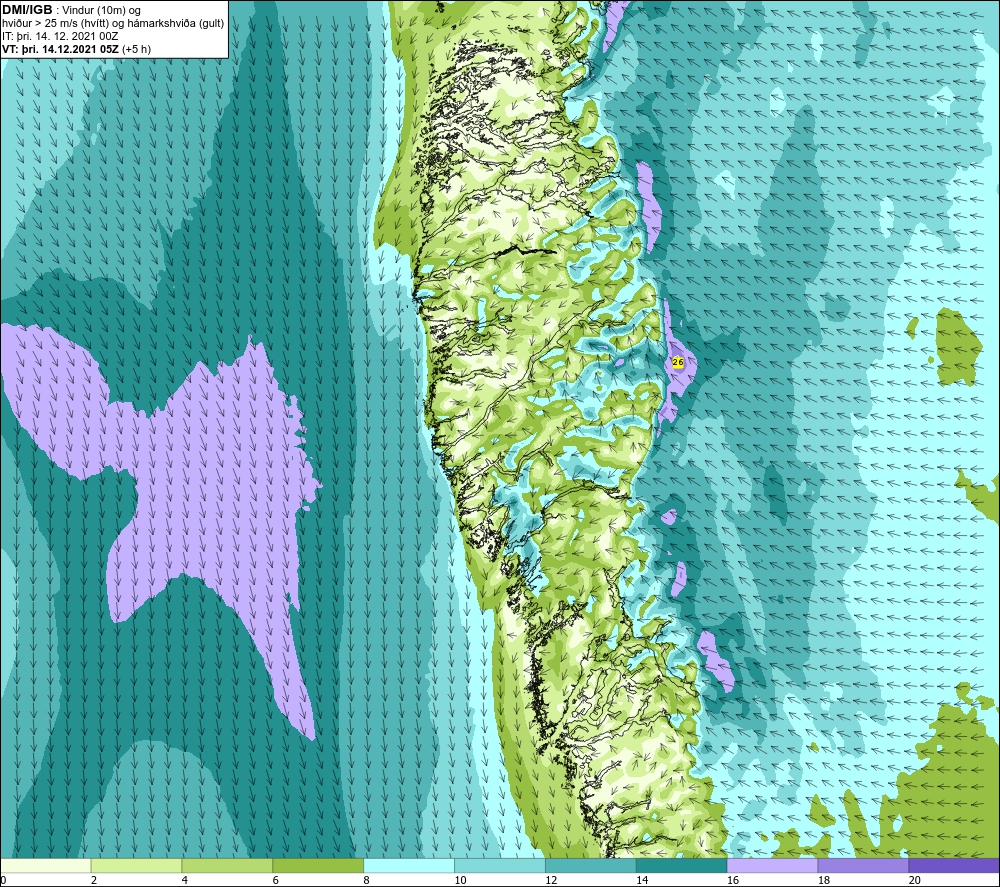The height and width of the screenshot is (887, 1000).
Task: Select the 16–18 m/s lavender swatch
Action: [772, 866]
